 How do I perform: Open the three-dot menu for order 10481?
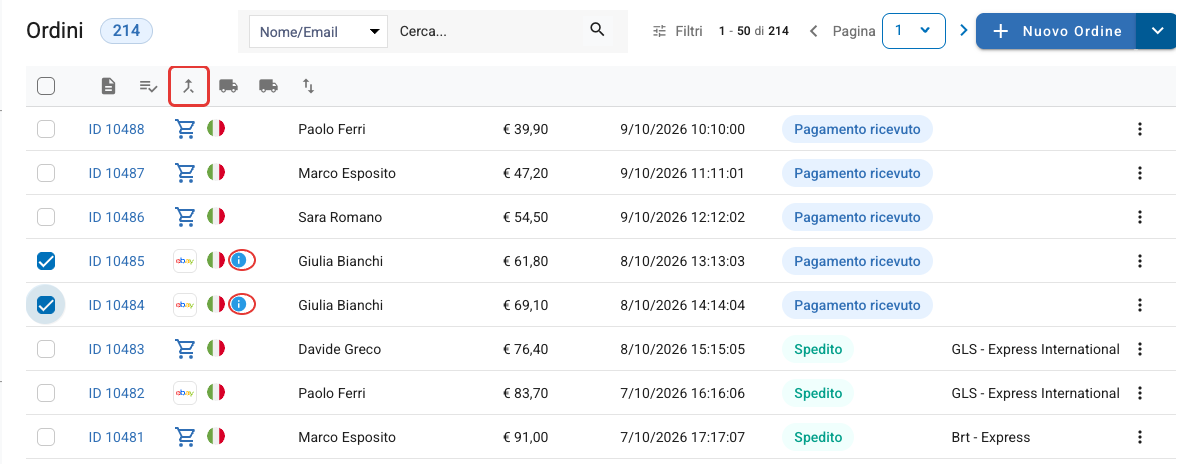tap(1140, 437)
